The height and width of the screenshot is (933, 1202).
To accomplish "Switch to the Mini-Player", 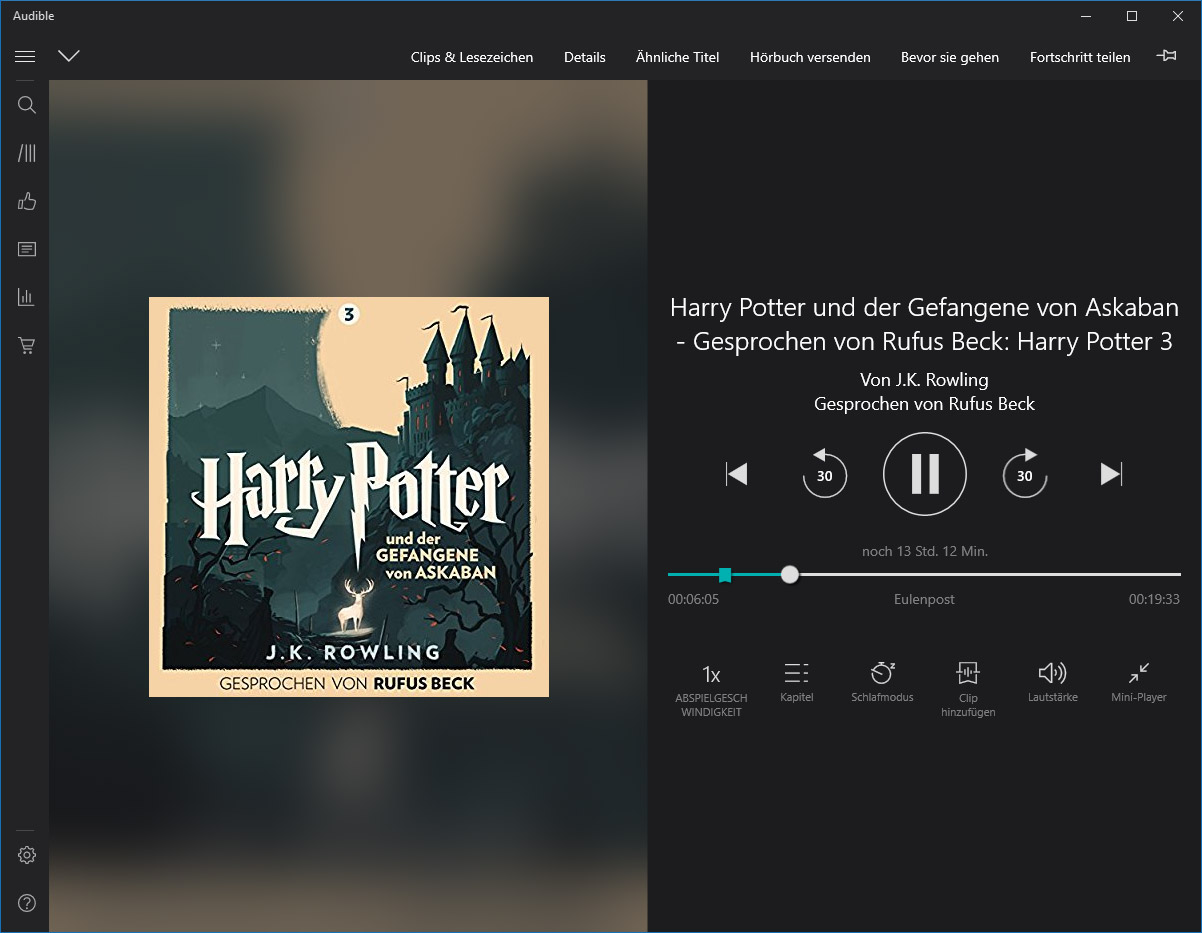I will pos(1139,682).
